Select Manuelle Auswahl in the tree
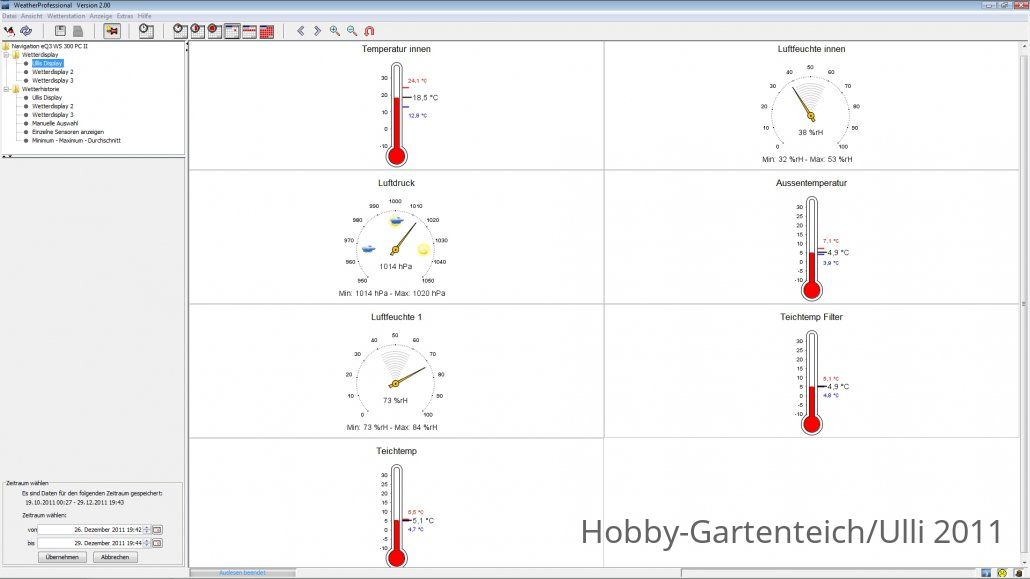 tap(55, 123)
